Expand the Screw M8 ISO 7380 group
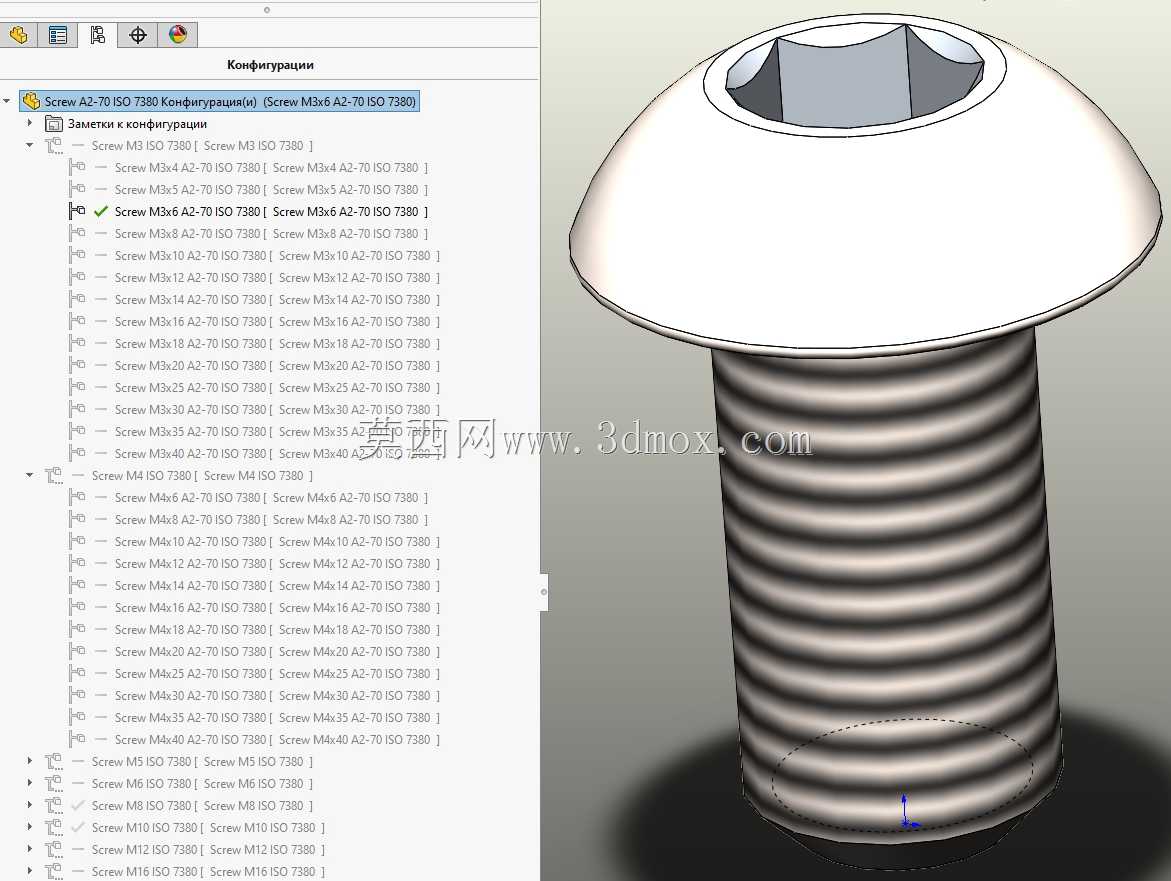The image size is (1171, 881). tap(30, 805)
